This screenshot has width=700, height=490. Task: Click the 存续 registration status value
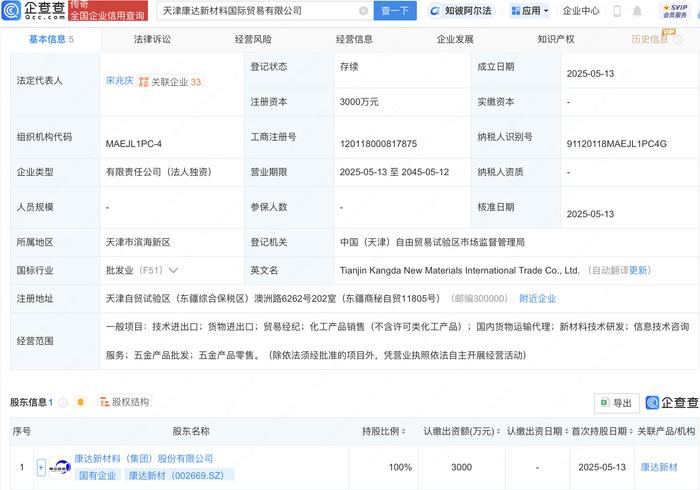[x=349, y=67]
